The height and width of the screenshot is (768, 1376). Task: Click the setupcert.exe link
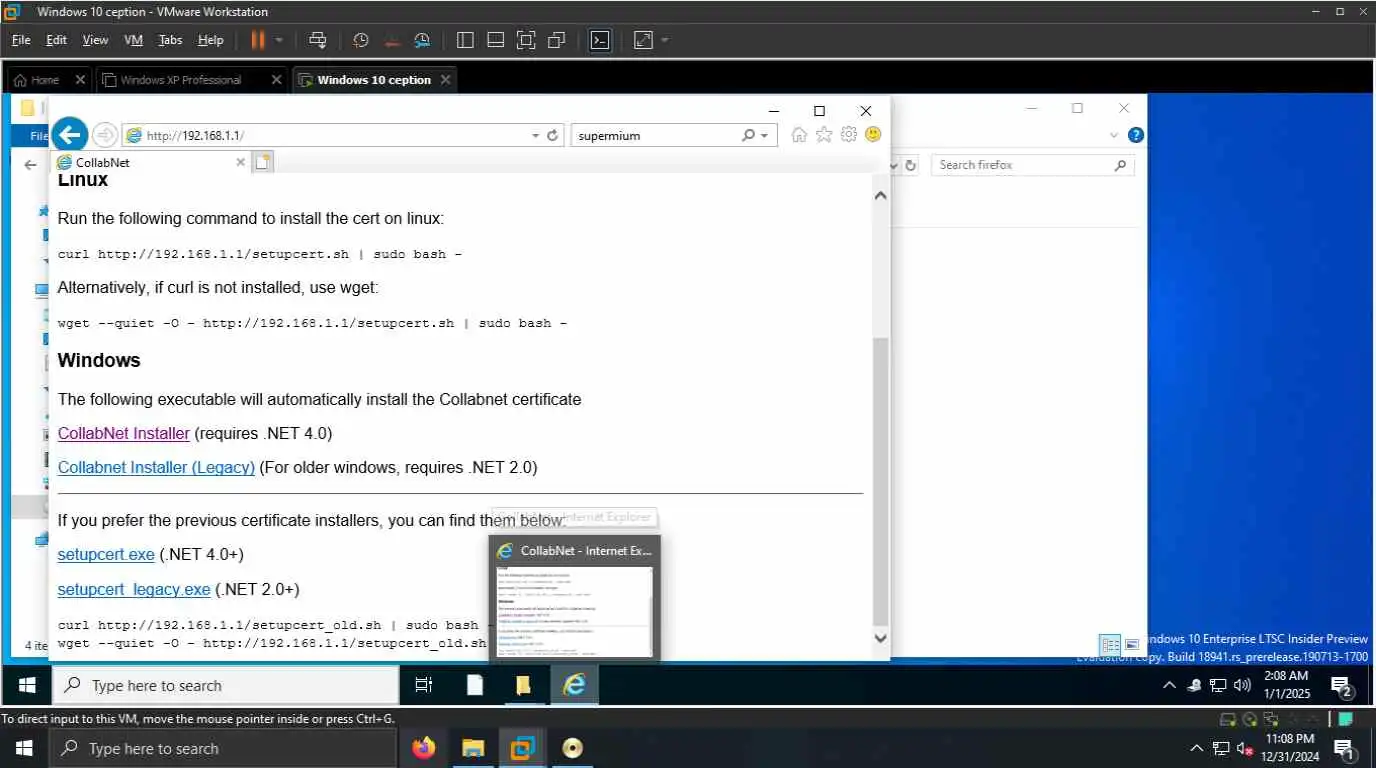(x=106, y=554)
